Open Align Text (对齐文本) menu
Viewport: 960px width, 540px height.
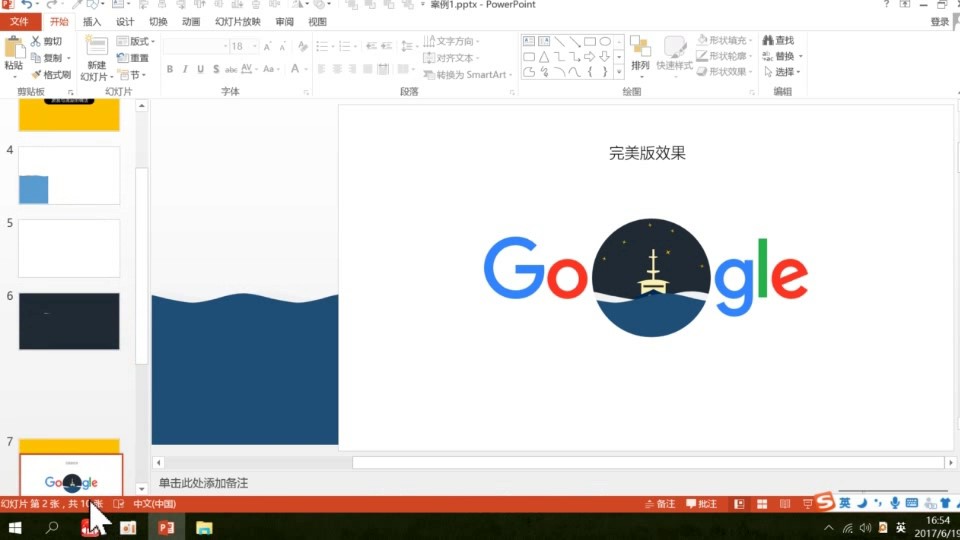pos(451,58)
